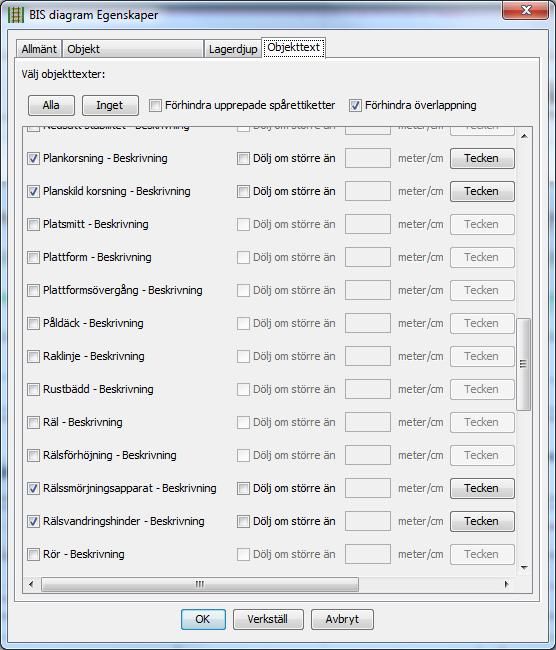Screen dimensions: 556x650
Task: Click the horizontal scrollbar thumb
Action: 200,585
